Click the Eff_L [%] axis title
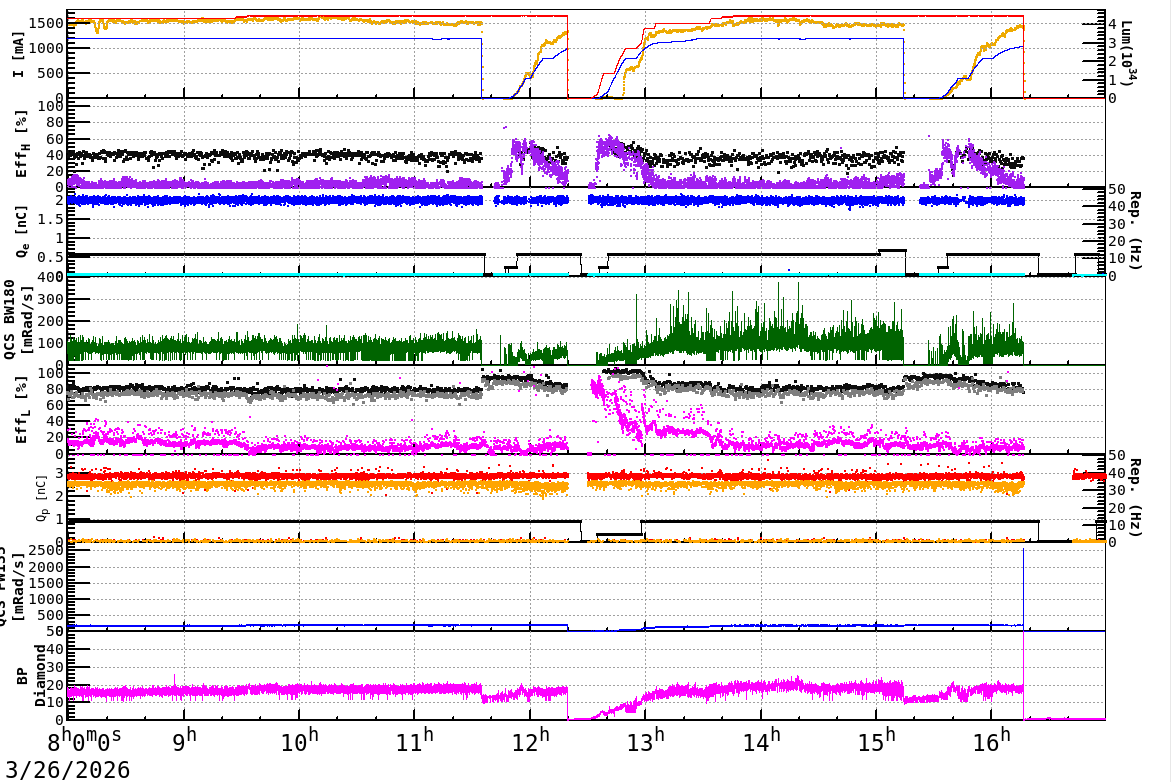The width and height of the screenshot is (1172, 782). point(21,410)
